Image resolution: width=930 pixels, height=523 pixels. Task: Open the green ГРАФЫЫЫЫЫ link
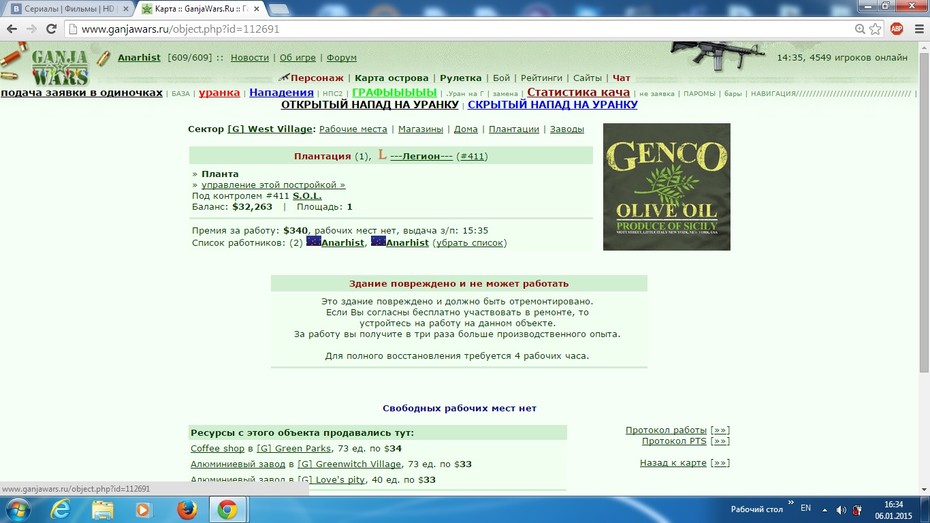tap(394, 93)
